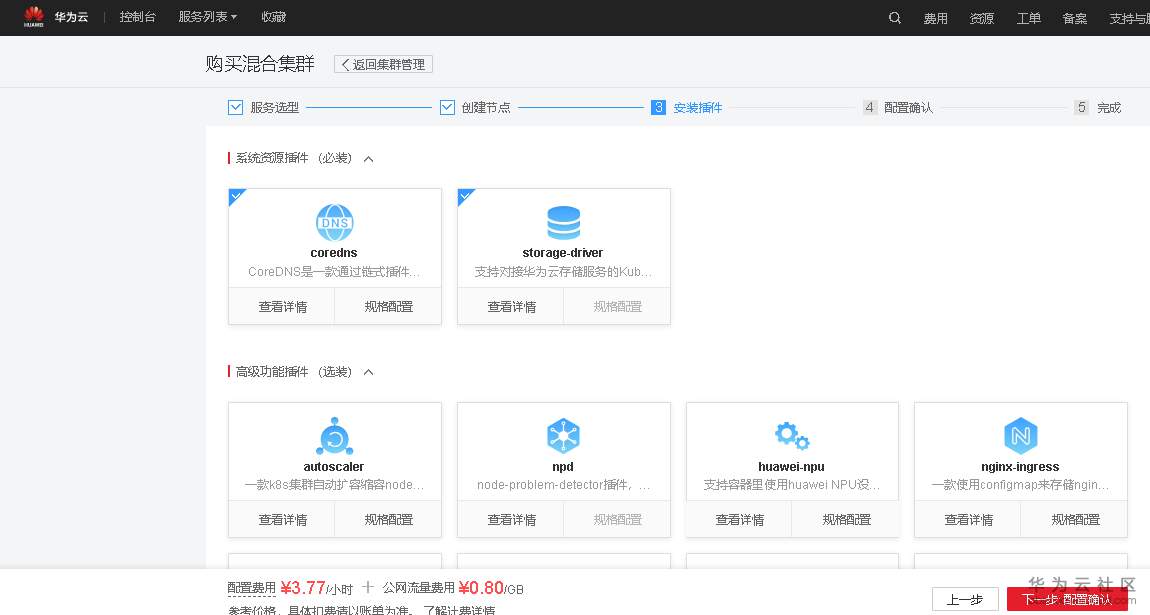The image size is (1150, 615).
Task: Open the 资源 menu
Action: click(981, 18)
